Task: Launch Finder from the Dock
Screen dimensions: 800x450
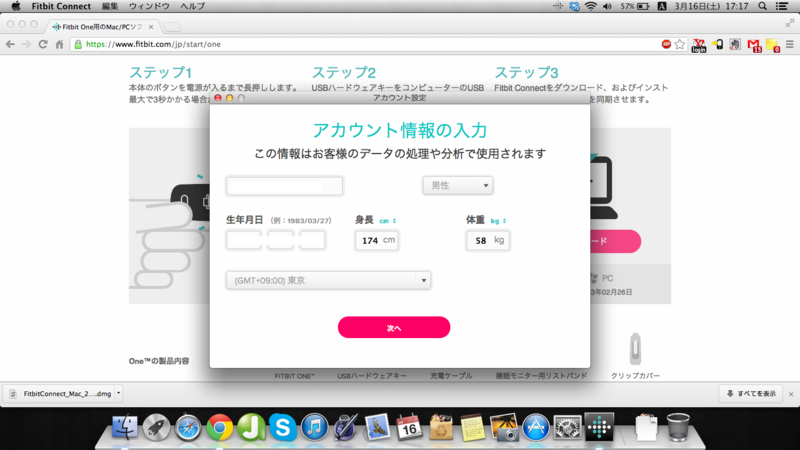Action: (x=124, y=427)
